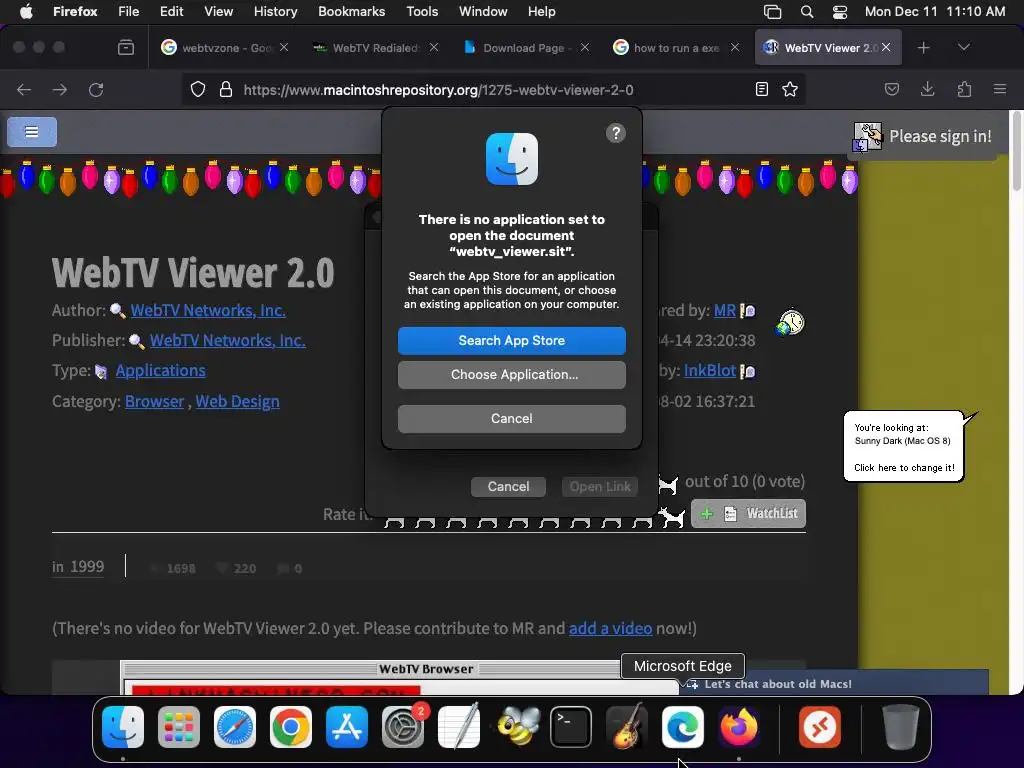Open InkBlot user link
Screen dimensions: 1024x768
[x=709, y=371]
